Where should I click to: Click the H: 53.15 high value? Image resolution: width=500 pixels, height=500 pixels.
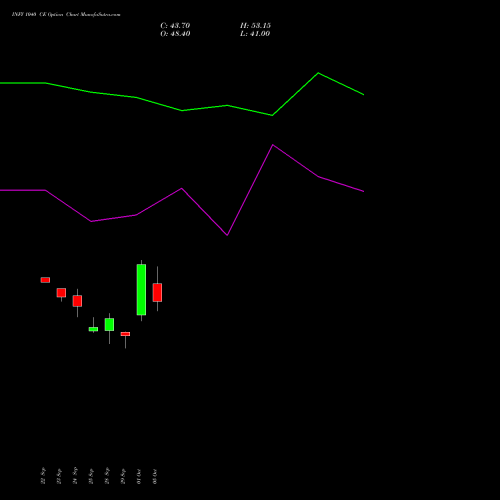[255, 26]
